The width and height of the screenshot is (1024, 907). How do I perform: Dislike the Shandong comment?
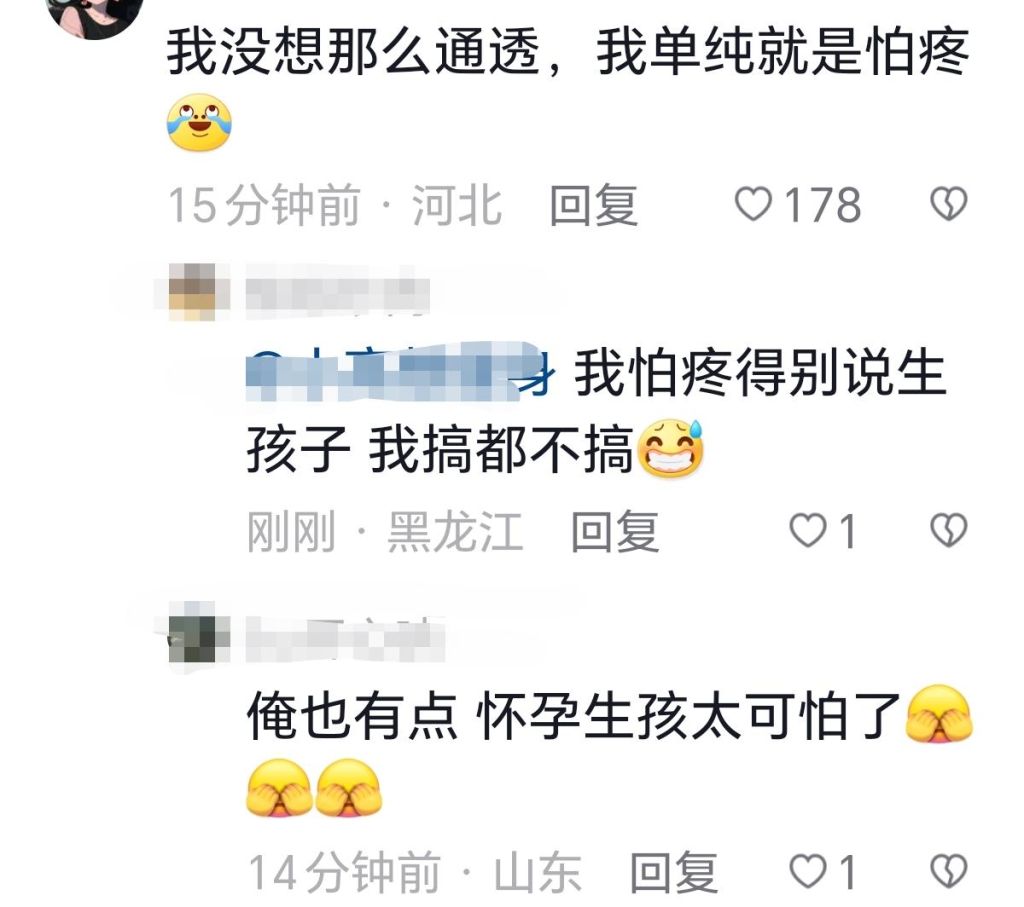click(948, 872)
